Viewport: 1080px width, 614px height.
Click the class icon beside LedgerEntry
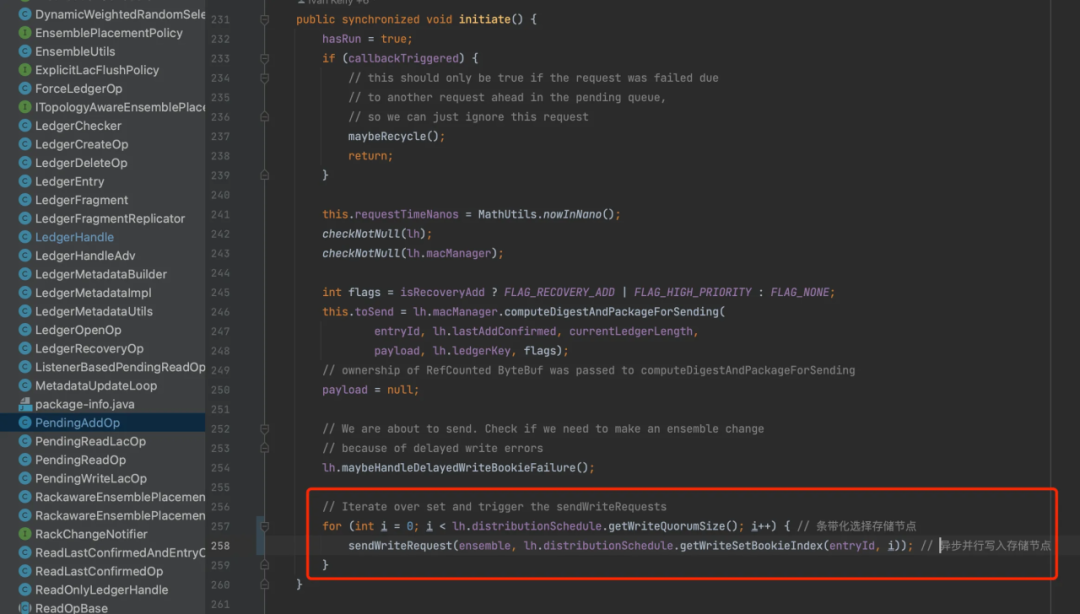point(25,181)
